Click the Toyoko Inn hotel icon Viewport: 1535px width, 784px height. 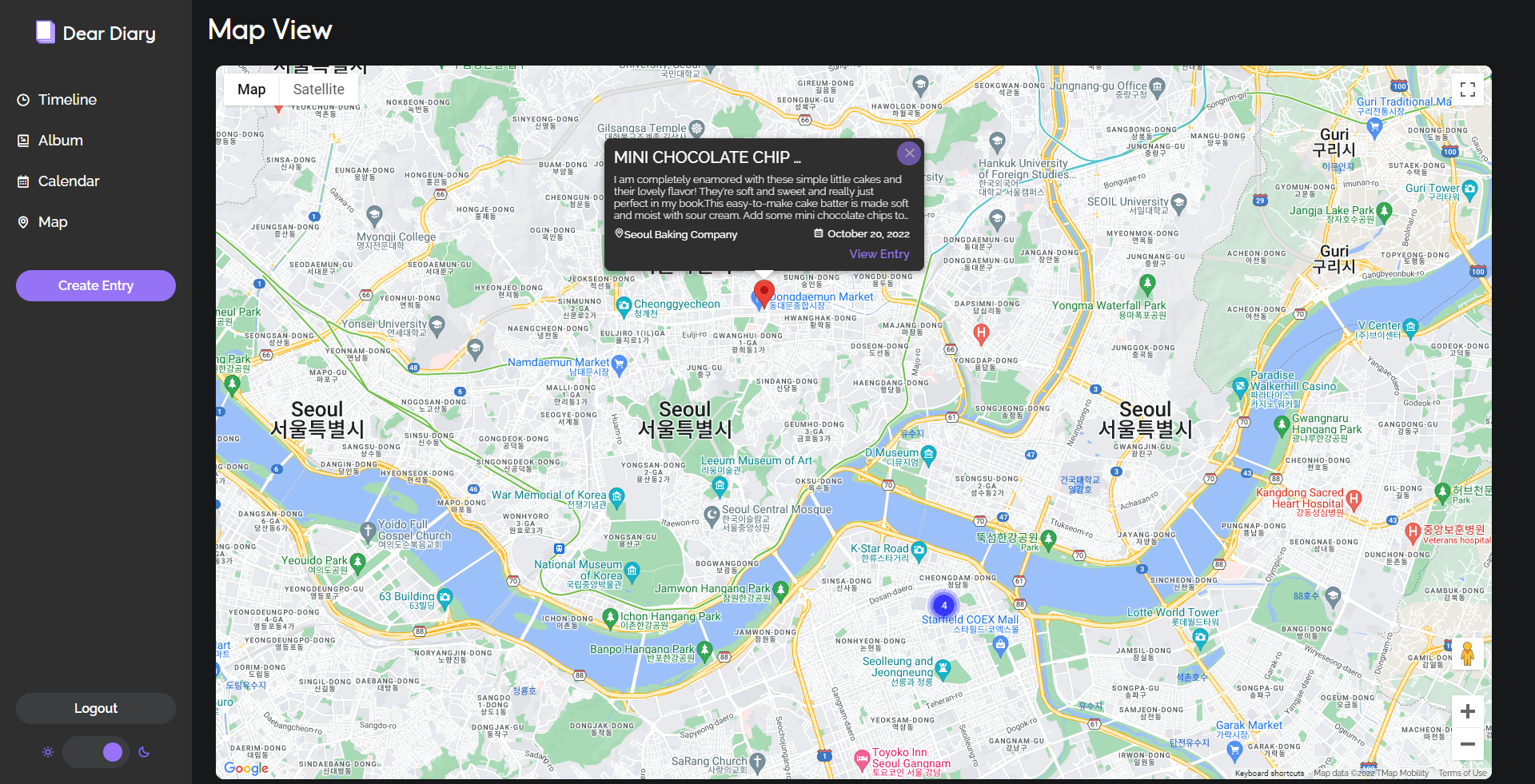click(862, 759)
